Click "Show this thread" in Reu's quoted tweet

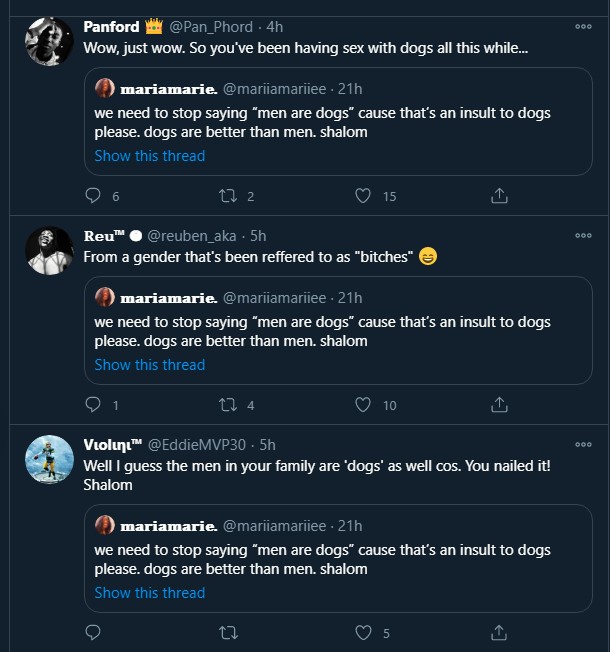(150, 365)
